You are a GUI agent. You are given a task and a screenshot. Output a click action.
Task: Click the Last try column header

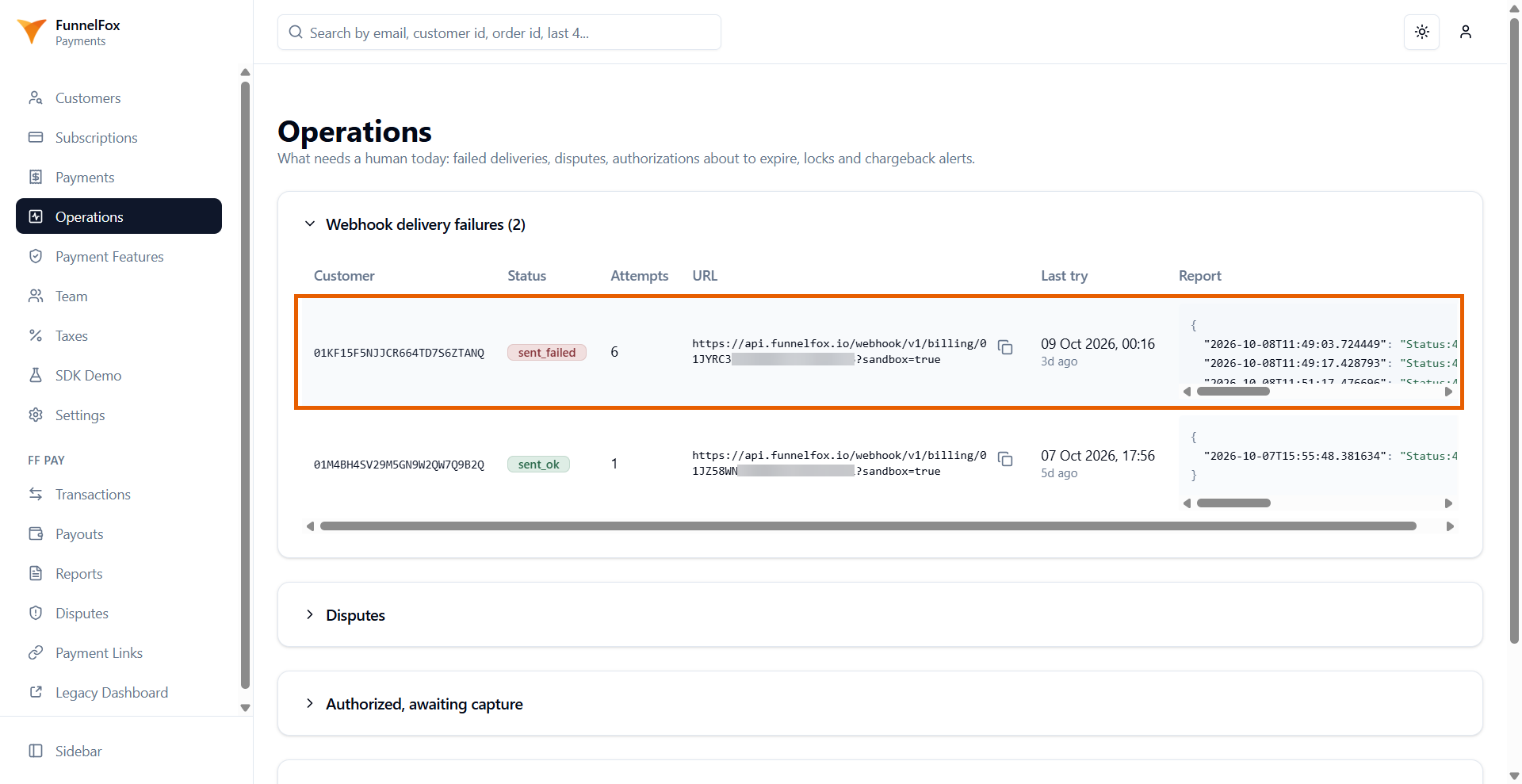click(x=1064, y=276)
